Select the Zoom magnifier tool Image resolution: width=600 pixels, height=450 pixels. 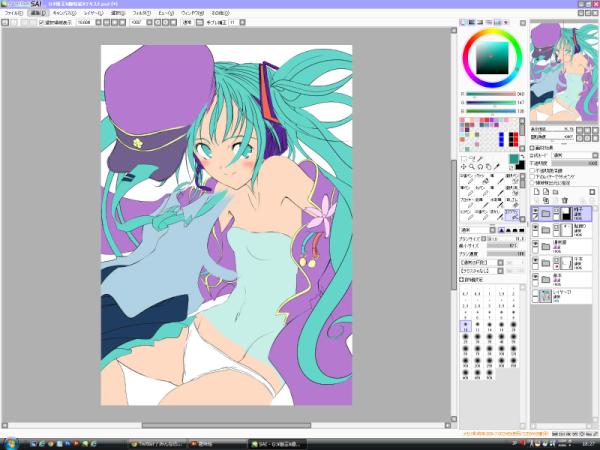[x=472, y=167]
